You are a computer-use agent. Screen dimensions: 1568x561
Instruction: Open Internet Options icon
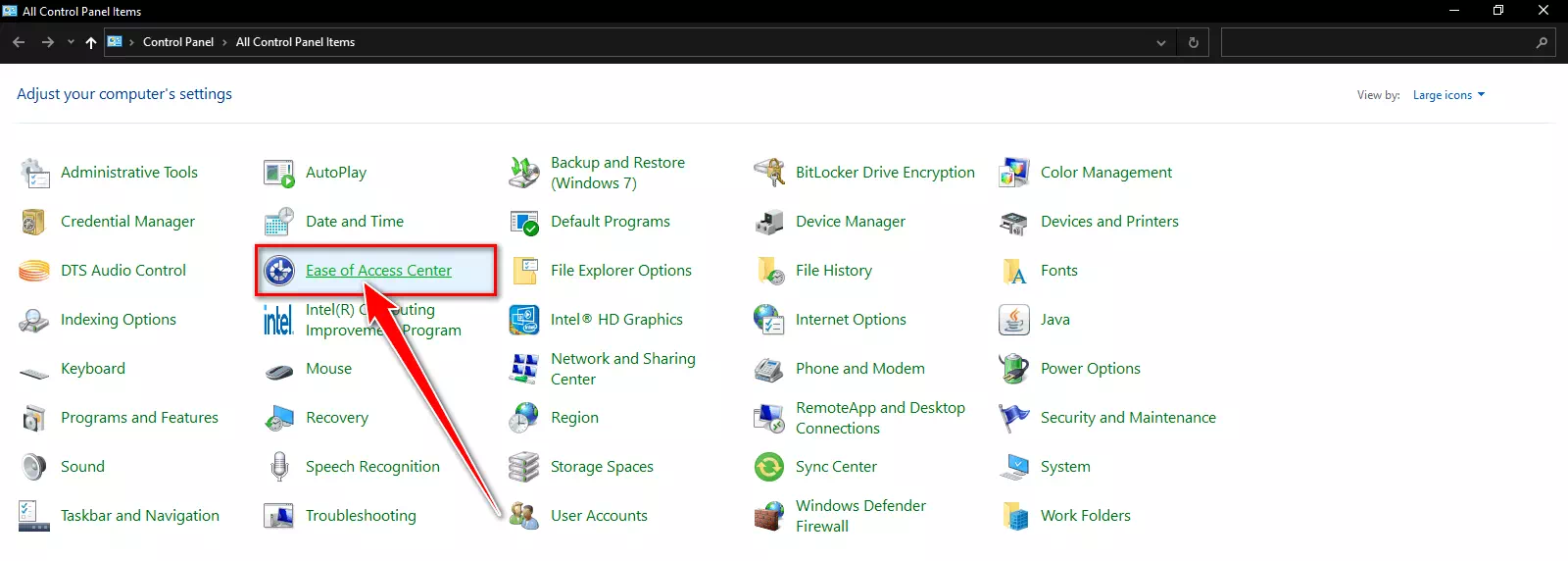pyautogui.click(x=769, y=320)
